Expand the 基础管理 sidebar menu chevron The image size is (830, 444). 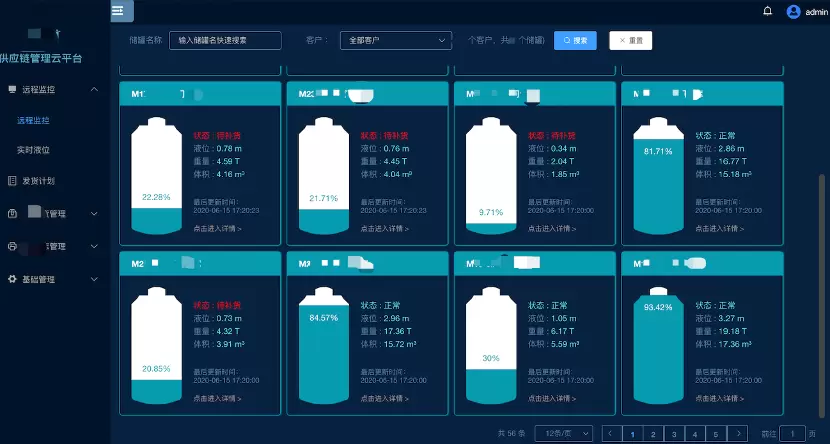94,279
